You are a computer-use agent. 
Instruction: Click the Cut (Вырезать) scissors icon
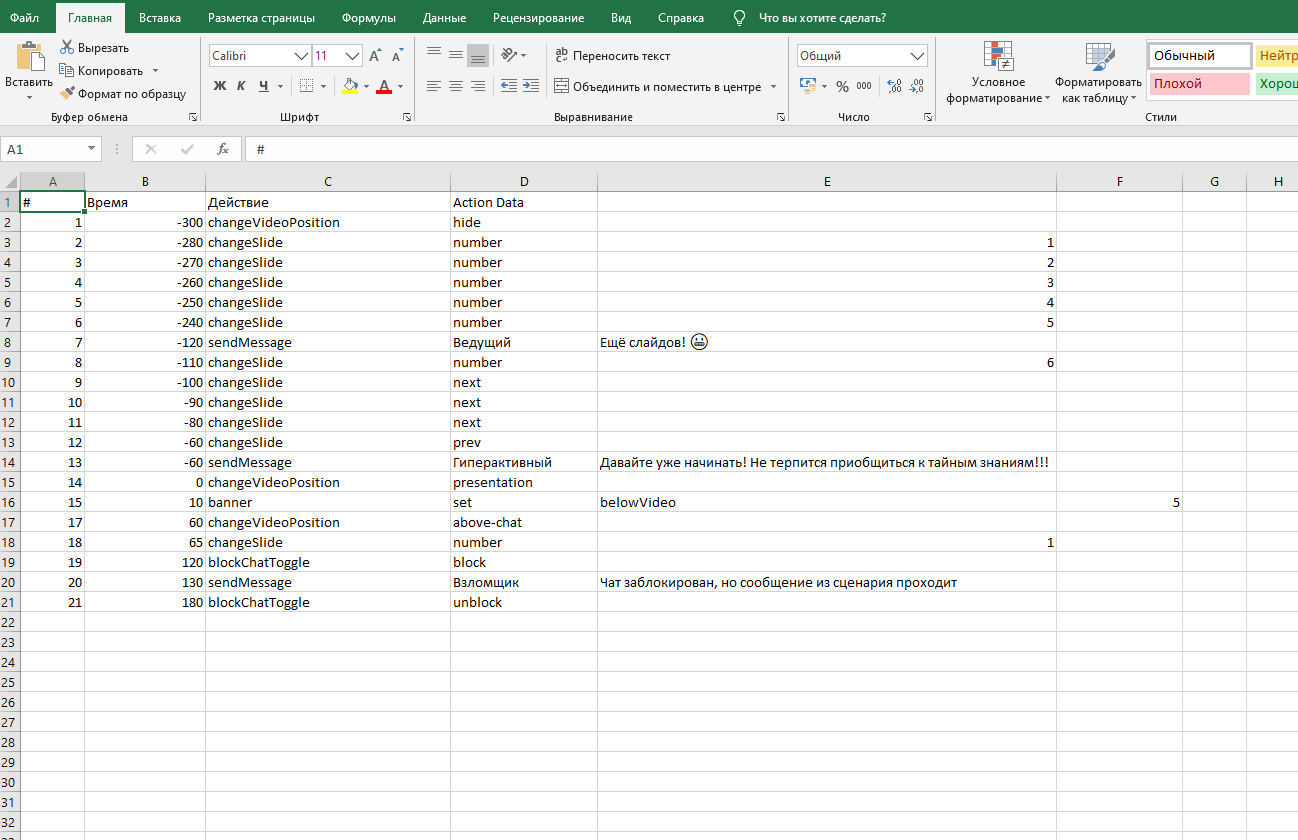point(67,48)
